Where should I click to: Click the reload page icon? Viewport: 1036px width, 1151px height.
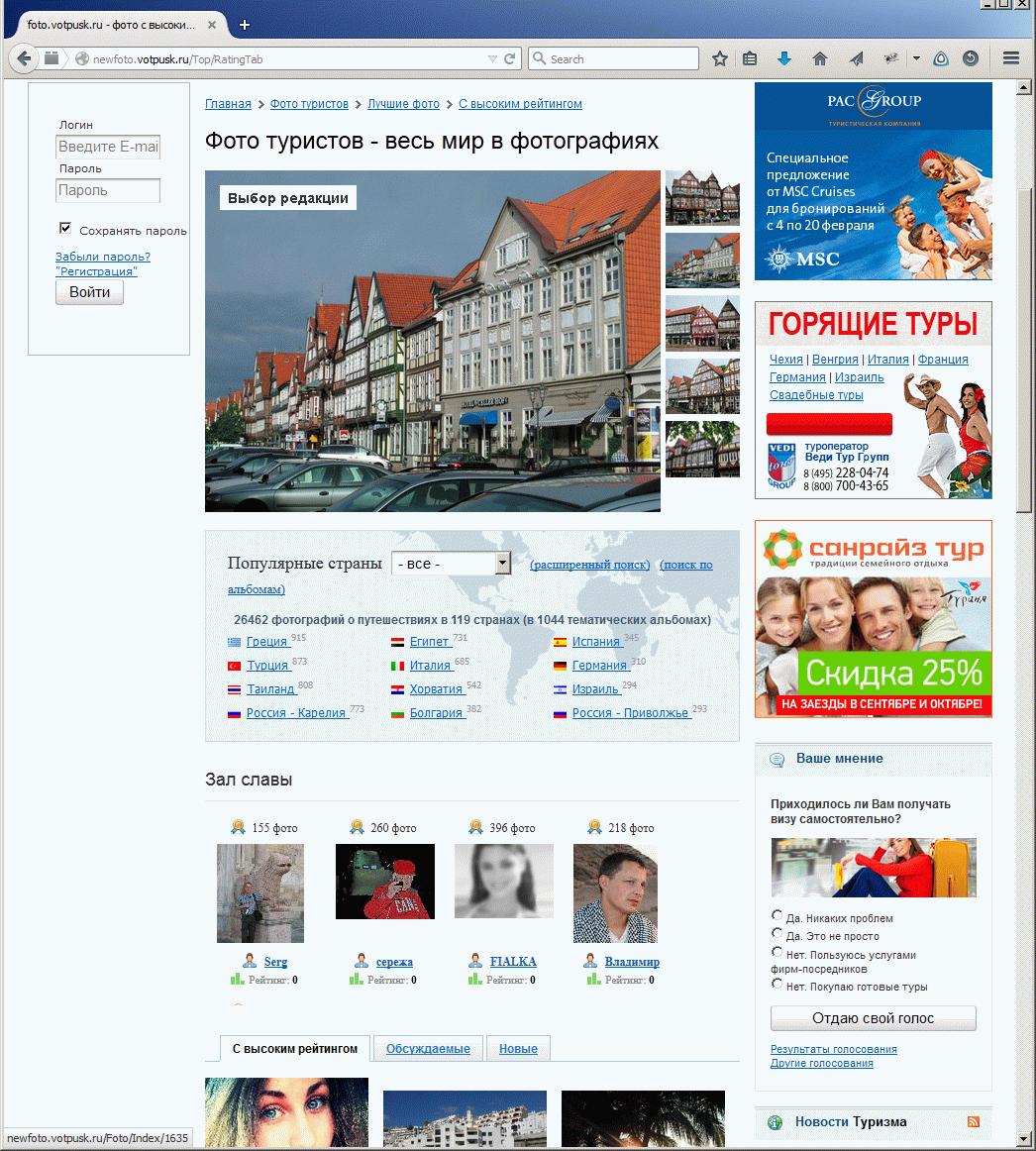509,58
